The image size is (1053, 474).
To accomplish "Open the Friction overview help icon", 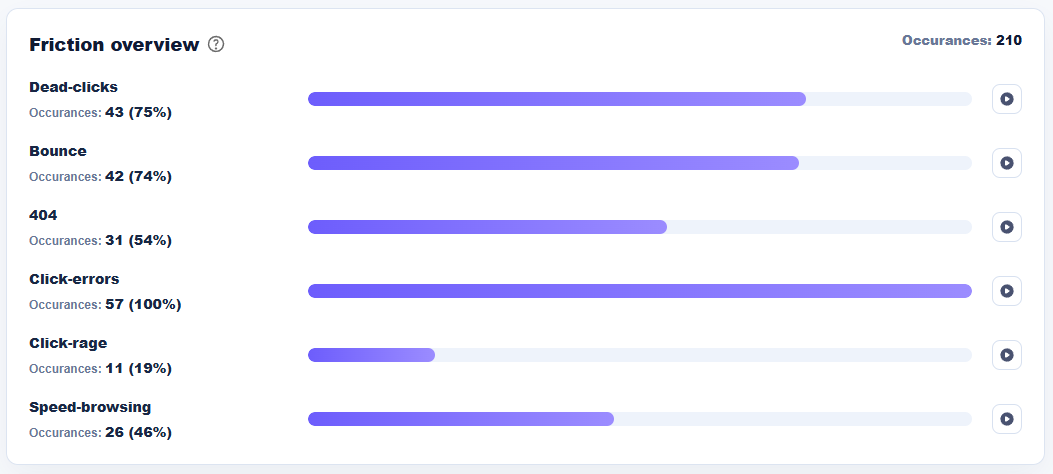I will (216, 44).
